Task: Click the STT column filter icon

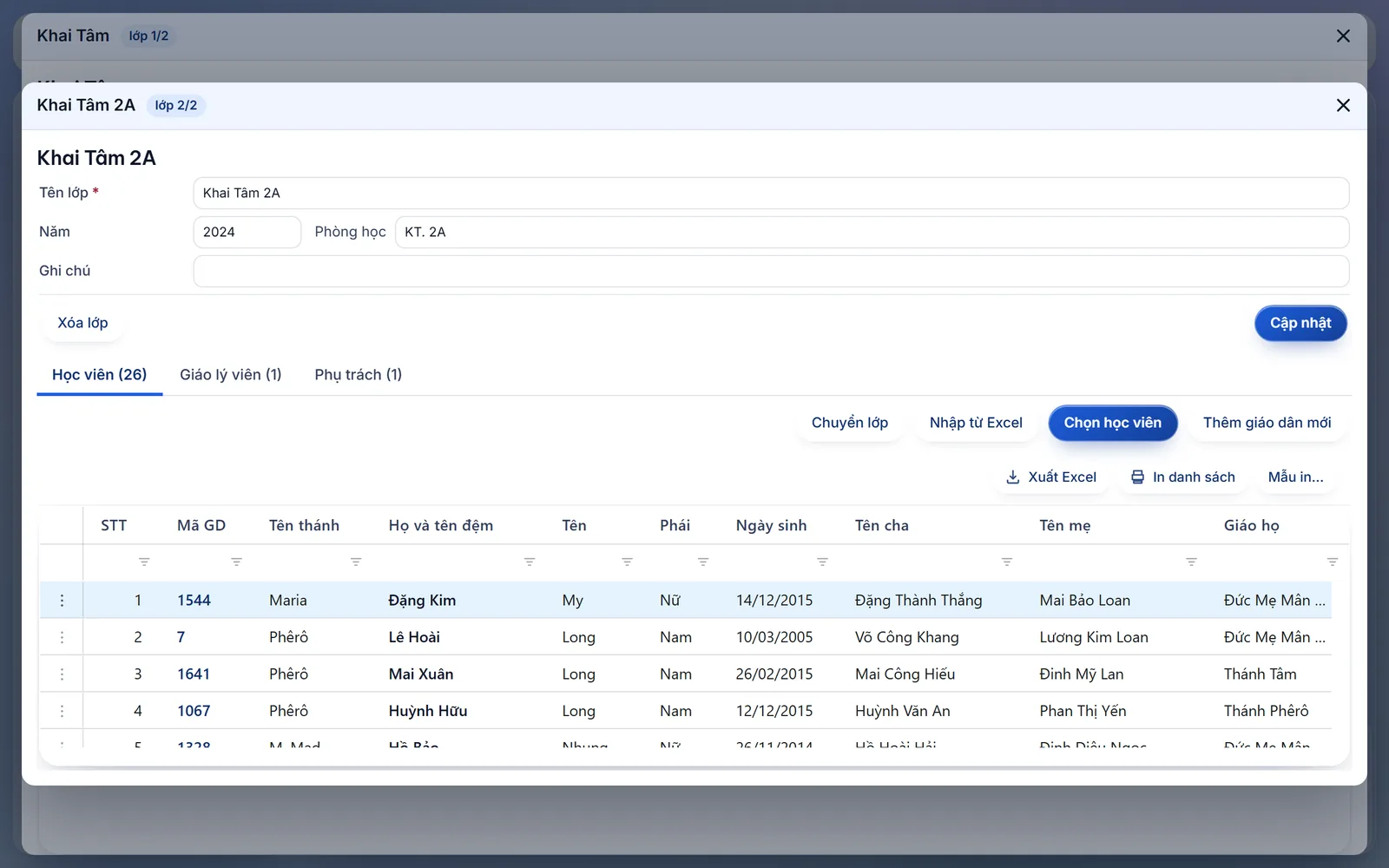Action: pos(144,562)
